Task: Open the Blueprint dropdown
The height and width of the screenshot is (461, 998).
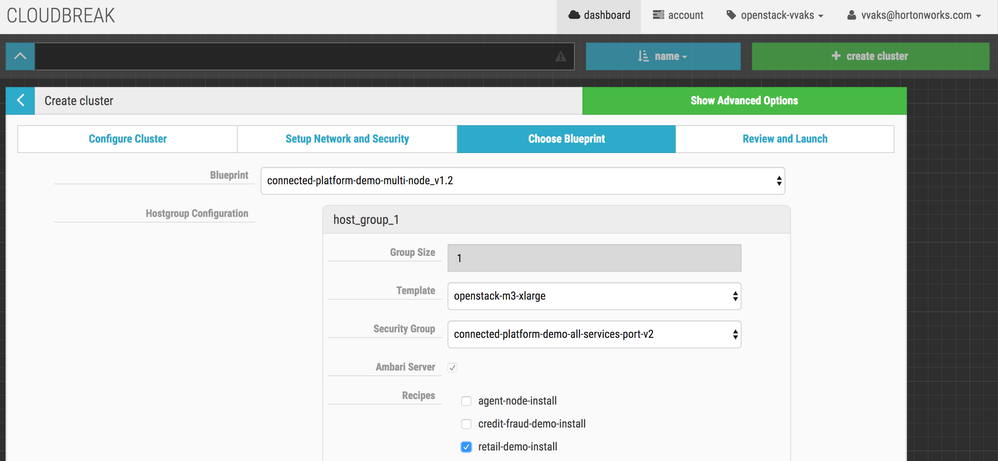Action: coord(522,181)
